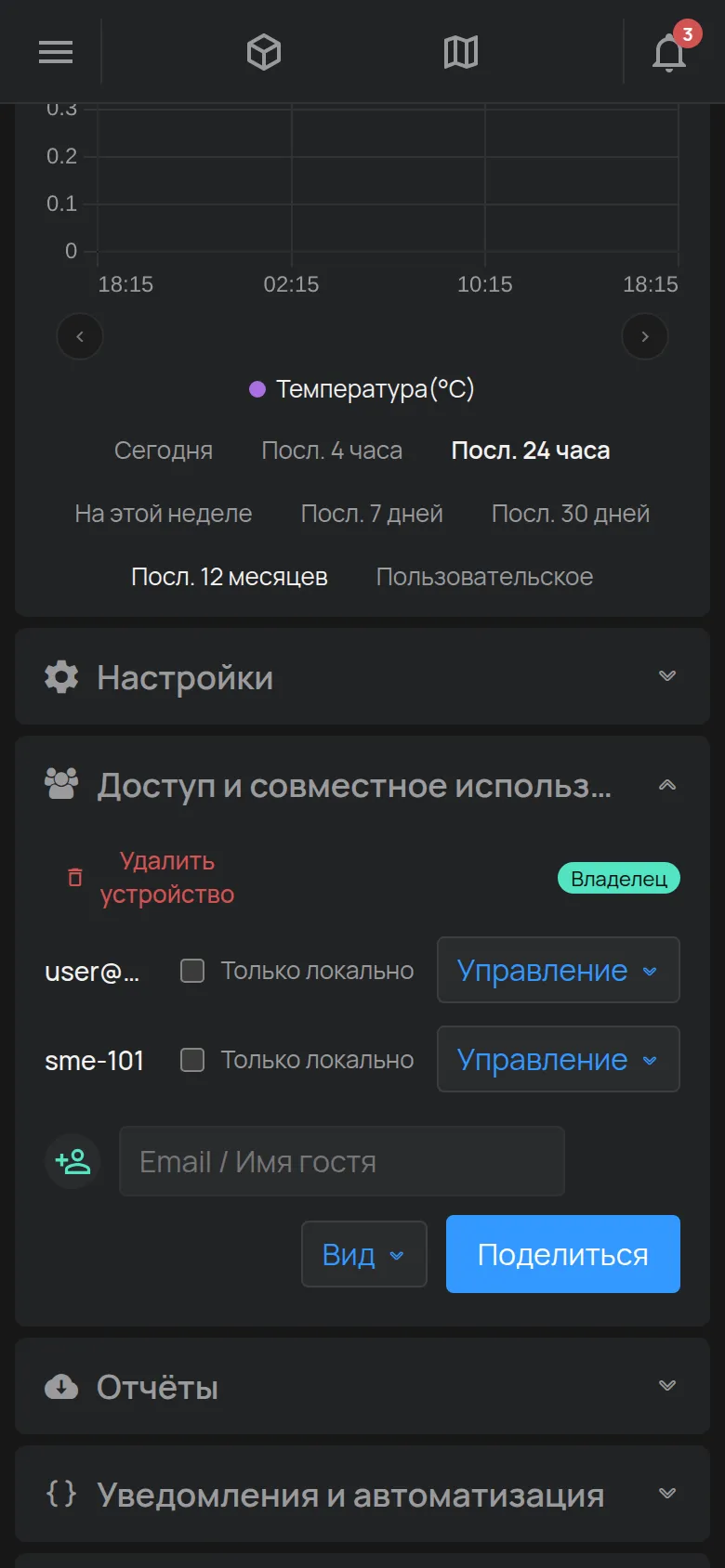This screenshot has width=725, height=1568.
Task: Select На этой неделе range
Action: [x=164, y=514]
